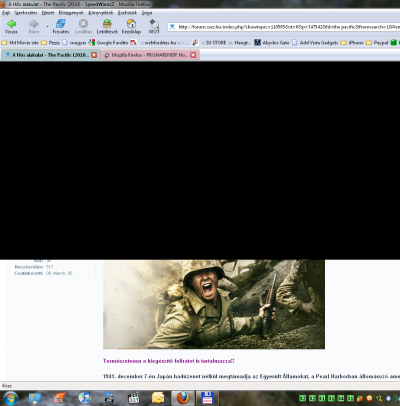This screenshot has height=406, width=400.
Task: Open the Abydos Gate bookmark
Action: coord(272,43)
